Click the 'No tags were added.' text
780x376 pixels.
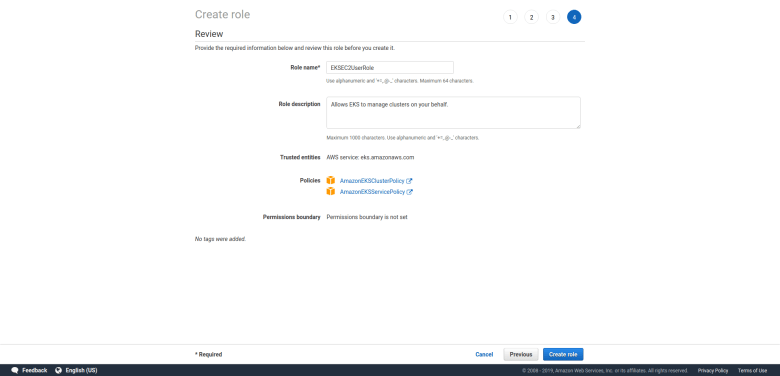coord(220,239)
